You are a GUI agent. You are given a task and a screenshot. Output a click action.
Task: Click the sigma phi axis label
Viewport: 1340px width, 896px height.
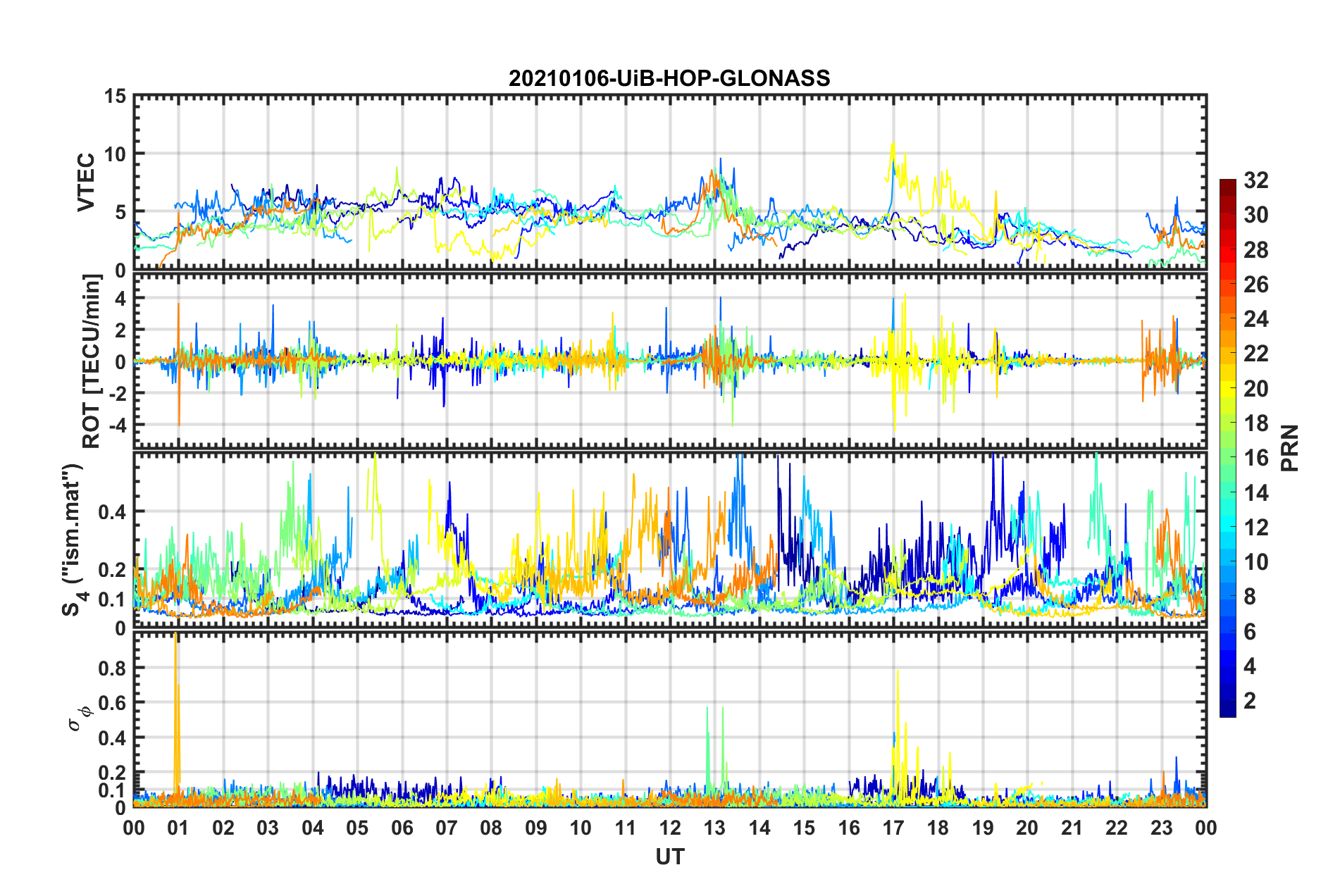79,718
